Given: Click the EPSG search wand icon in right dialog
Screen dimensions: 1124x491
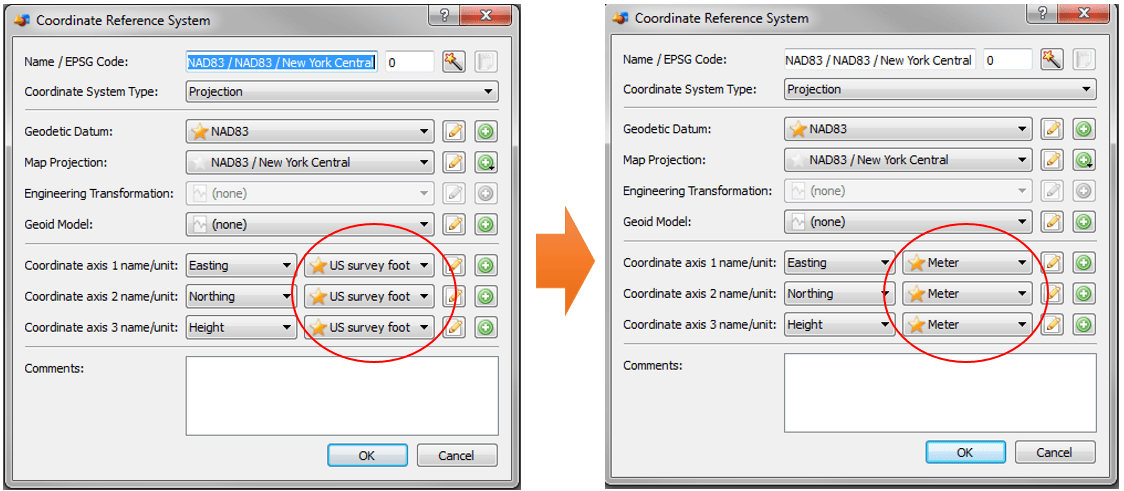Looking at the screenshot, I should [1052, 59].
